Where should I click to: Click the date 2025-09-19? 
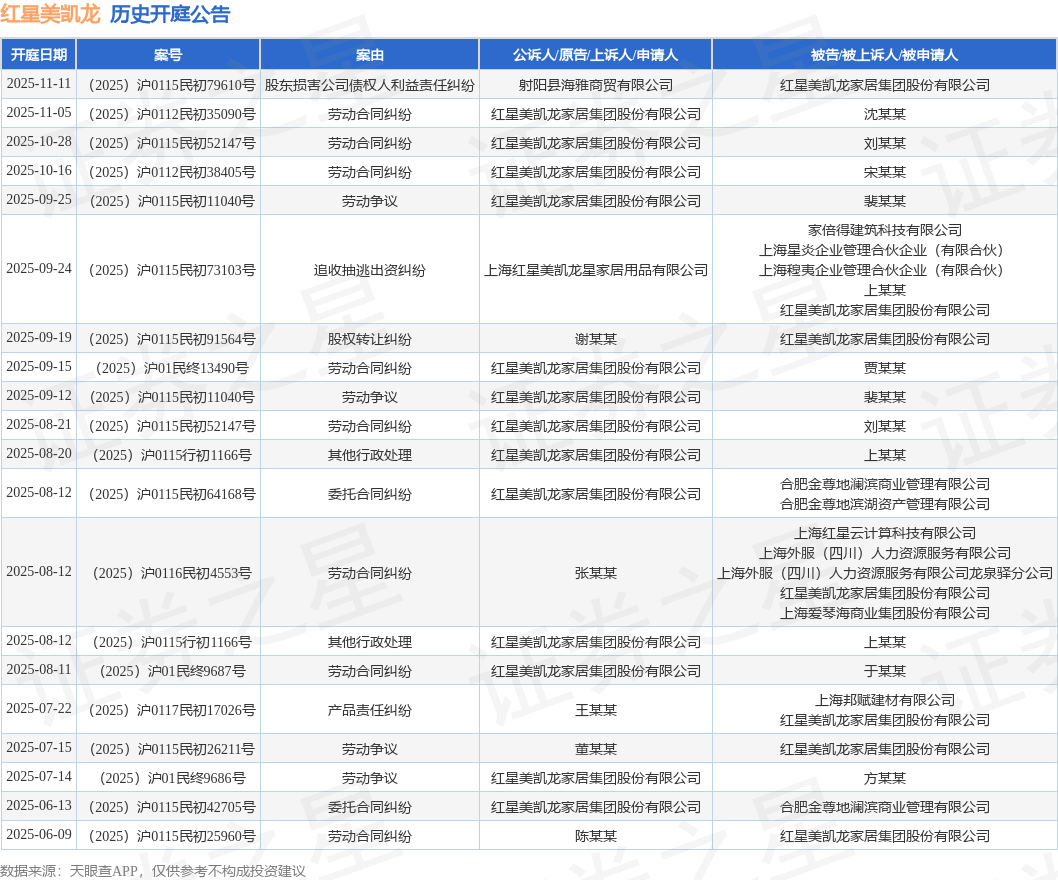pyautogui.click(x=38, y=337)
